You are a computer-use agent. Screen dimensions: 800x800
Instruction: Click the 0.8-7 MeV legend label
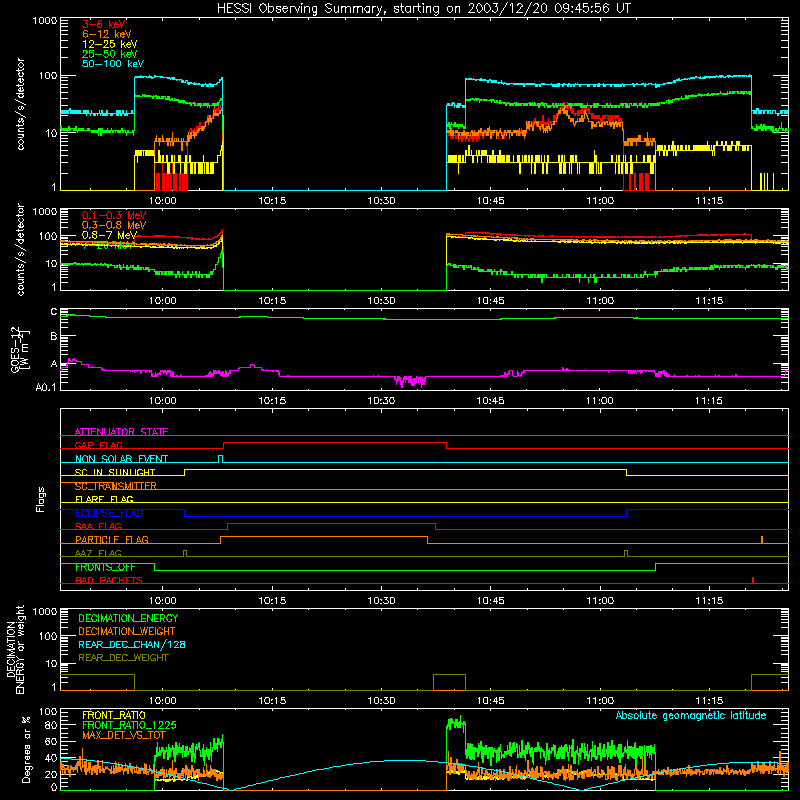point(109,235)
